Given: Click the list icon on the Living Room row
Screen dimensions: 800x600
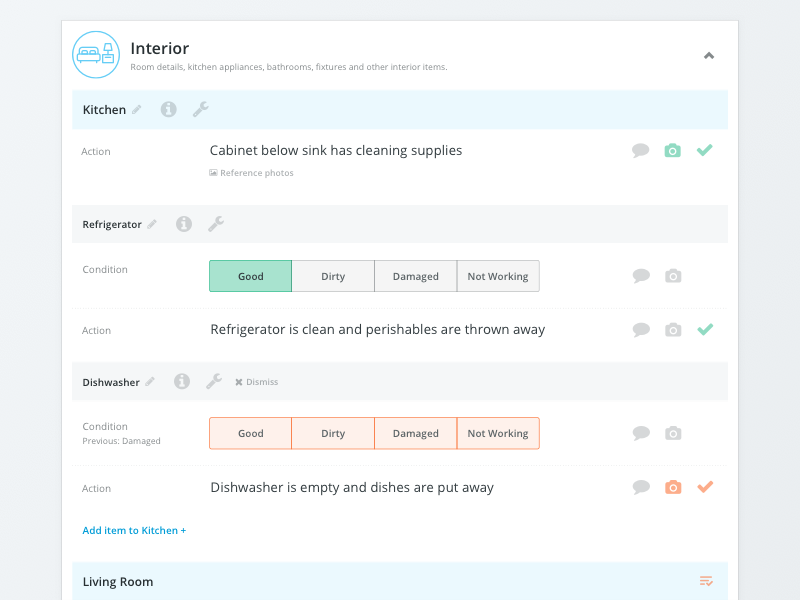Looking at the screenshot, I should [706, 581].
